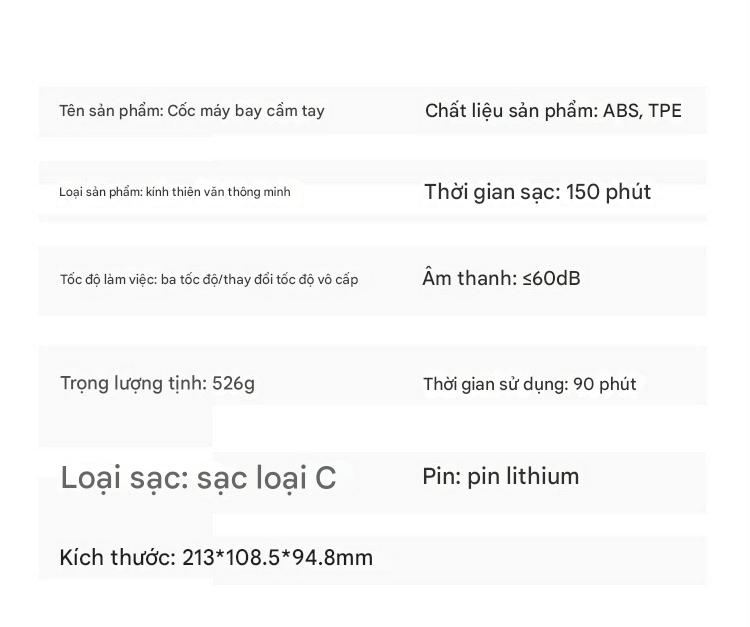
Task: Select the "Cốc máy bay cầm tay" text
Action: point(246,111)
